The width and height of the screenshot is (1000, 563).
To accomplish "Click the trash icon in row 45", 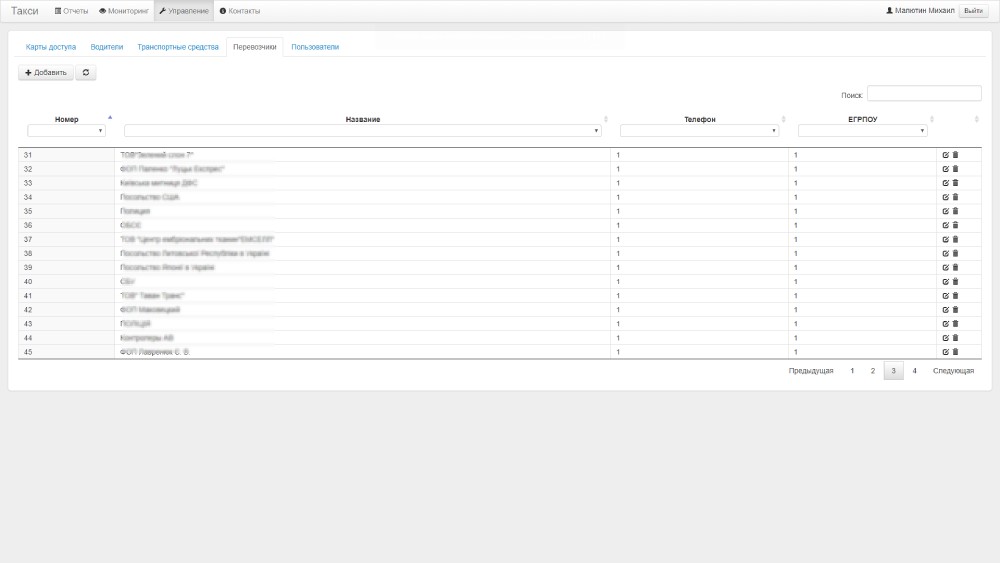I will (x=955, y=352).
